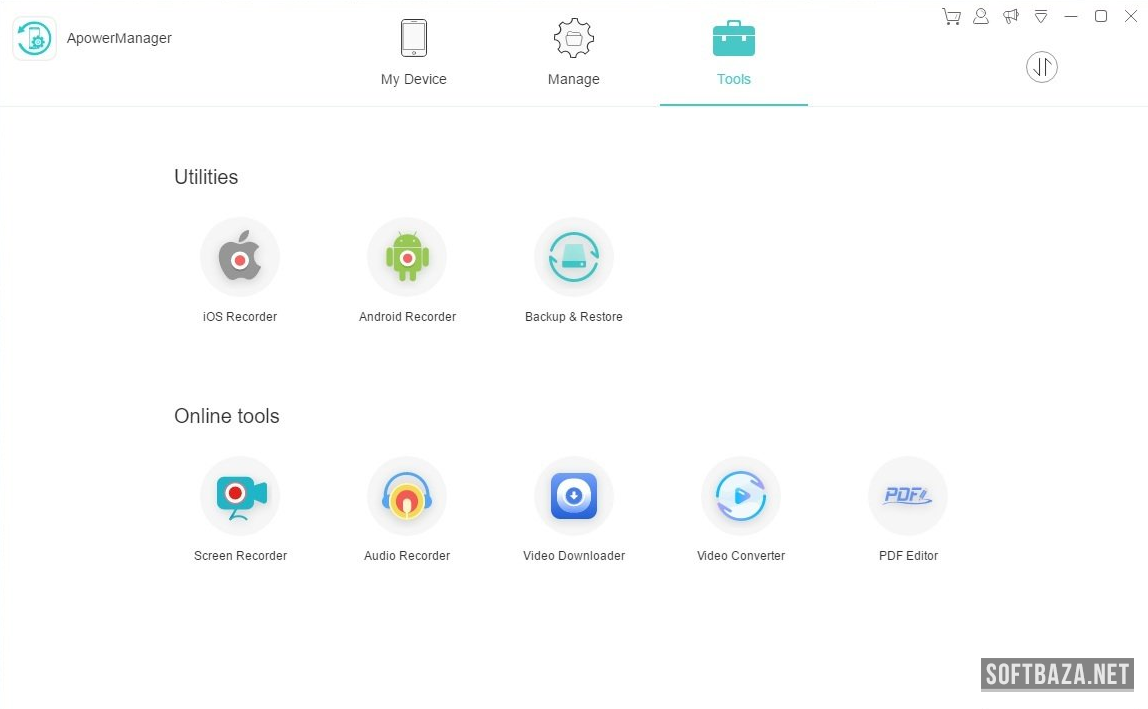This screenshot has height=709, width=1148.
Task: Launch the Video Downloader
Action: click(x=574, y=496)
